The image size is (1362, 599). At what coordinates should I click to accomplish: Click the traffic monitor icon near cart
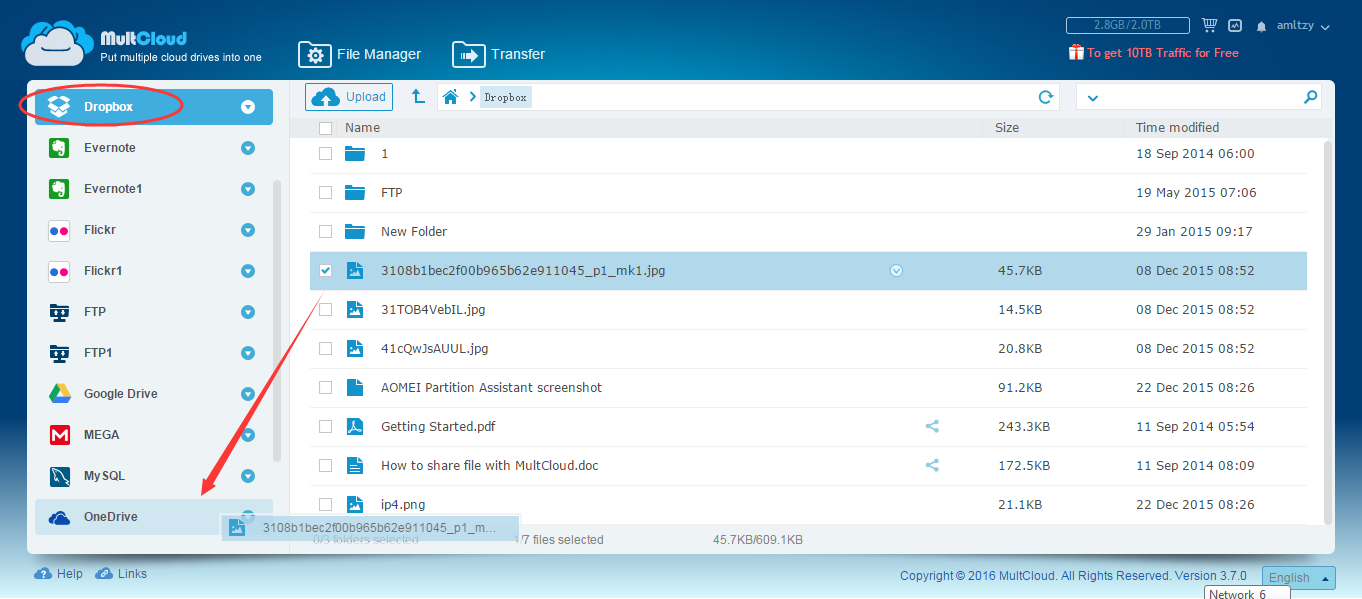click(x=1235, y=26)
